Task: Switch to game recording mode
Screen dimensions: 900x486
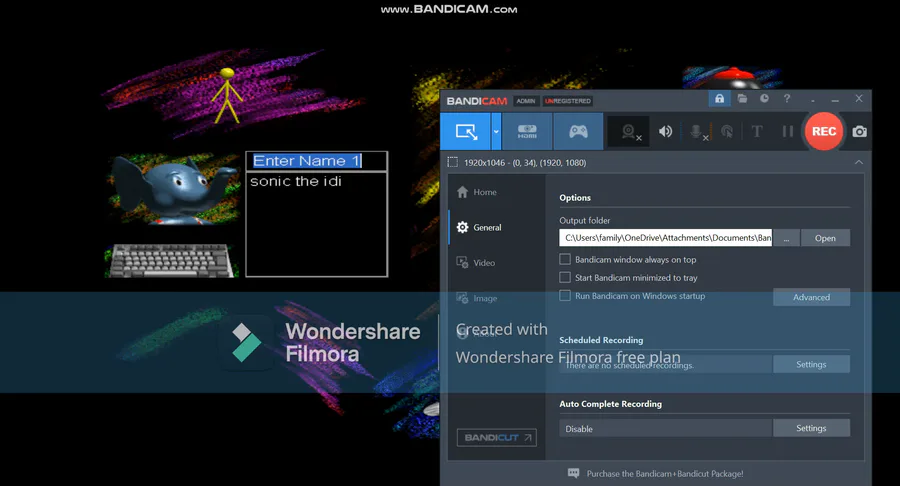Action: click(578, 131)
